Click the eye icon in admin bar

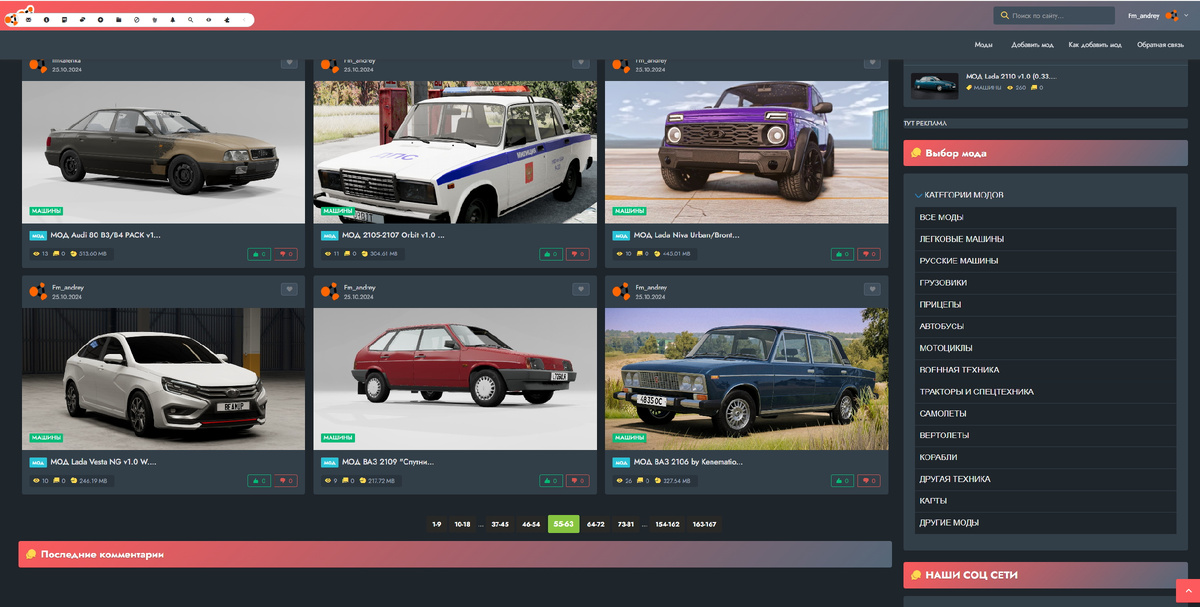pyautogui.click(x=208, y=20)
